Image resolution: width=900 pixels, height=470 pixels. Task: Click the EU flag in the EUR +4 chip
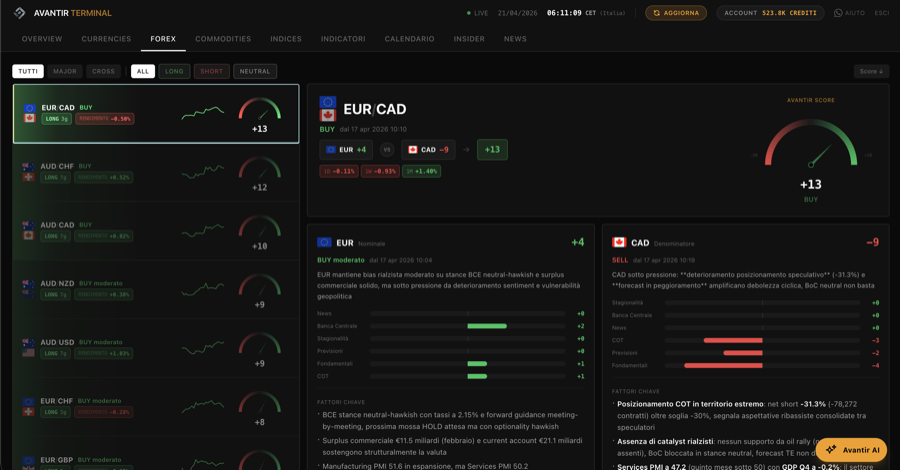[x=331, y=150]
